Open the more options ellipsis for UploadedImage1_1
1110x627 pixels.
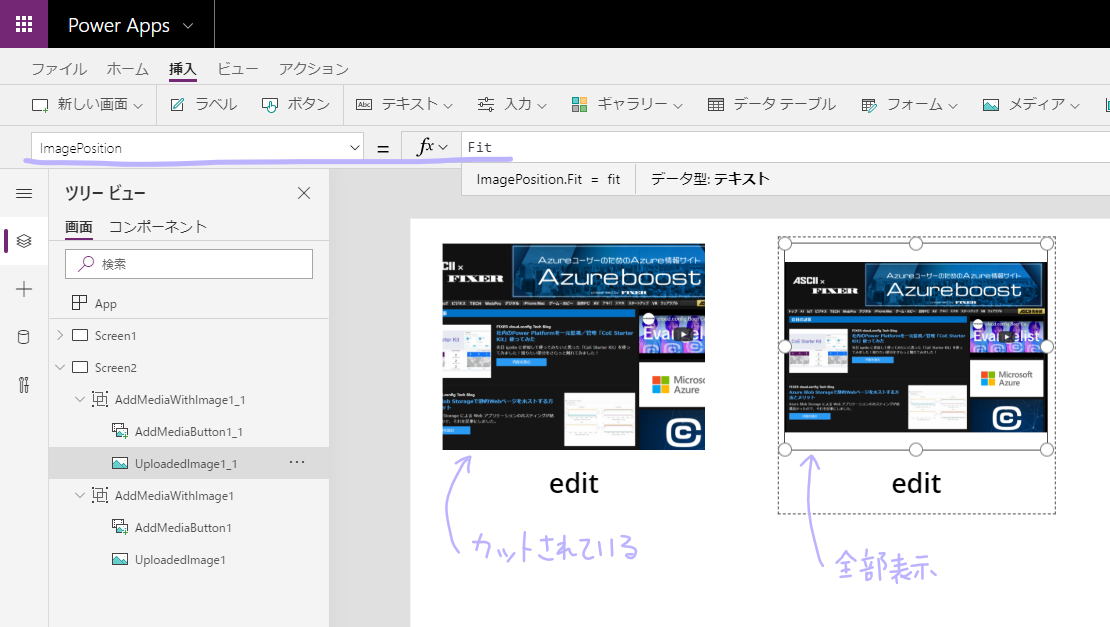[x=296, y=462]
